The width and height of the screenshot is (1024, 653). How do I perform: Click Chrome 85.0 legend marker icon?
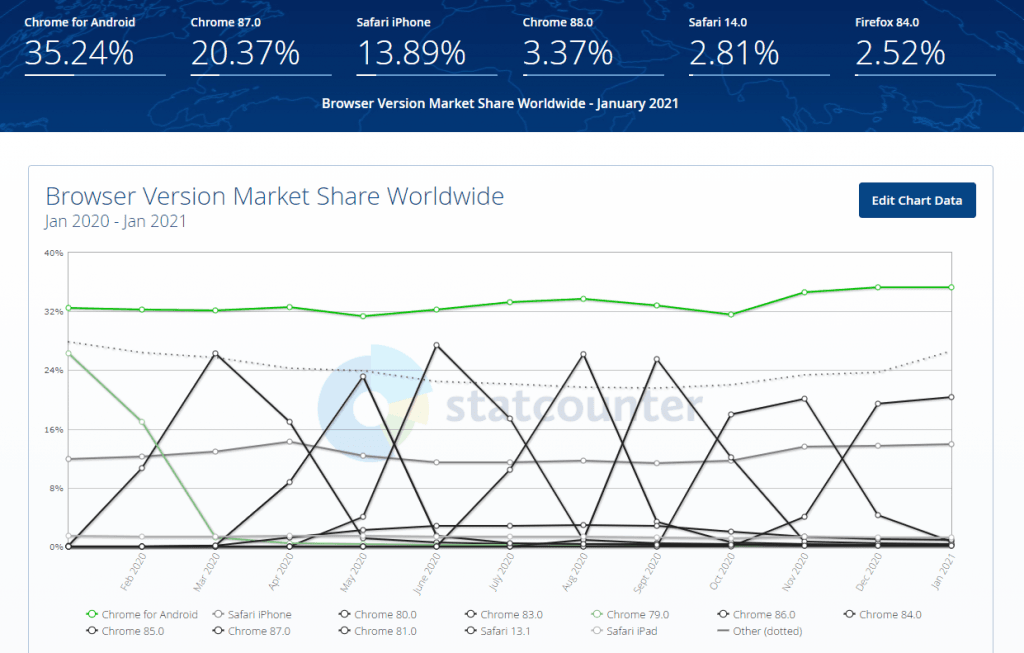click(x=92, y=631)
